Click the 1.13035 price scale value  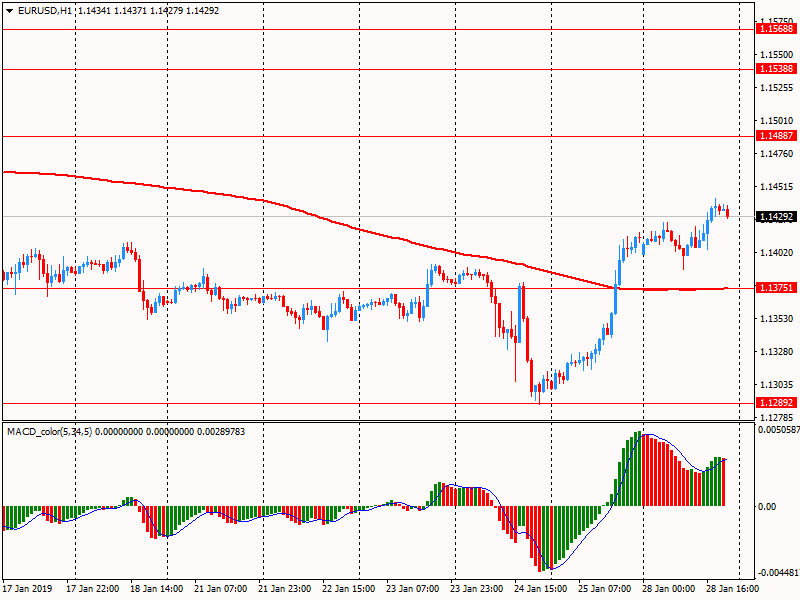[777, 385]
